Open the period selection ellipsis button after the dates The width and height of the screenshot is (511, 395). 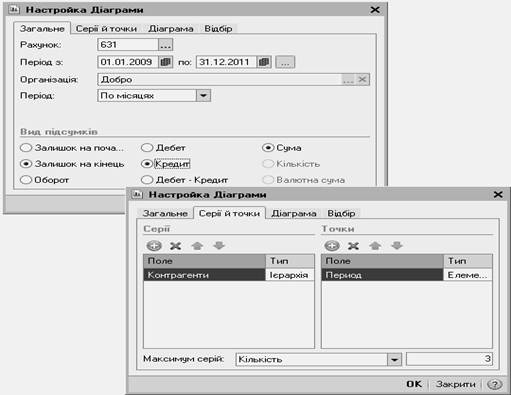point(285,62)
